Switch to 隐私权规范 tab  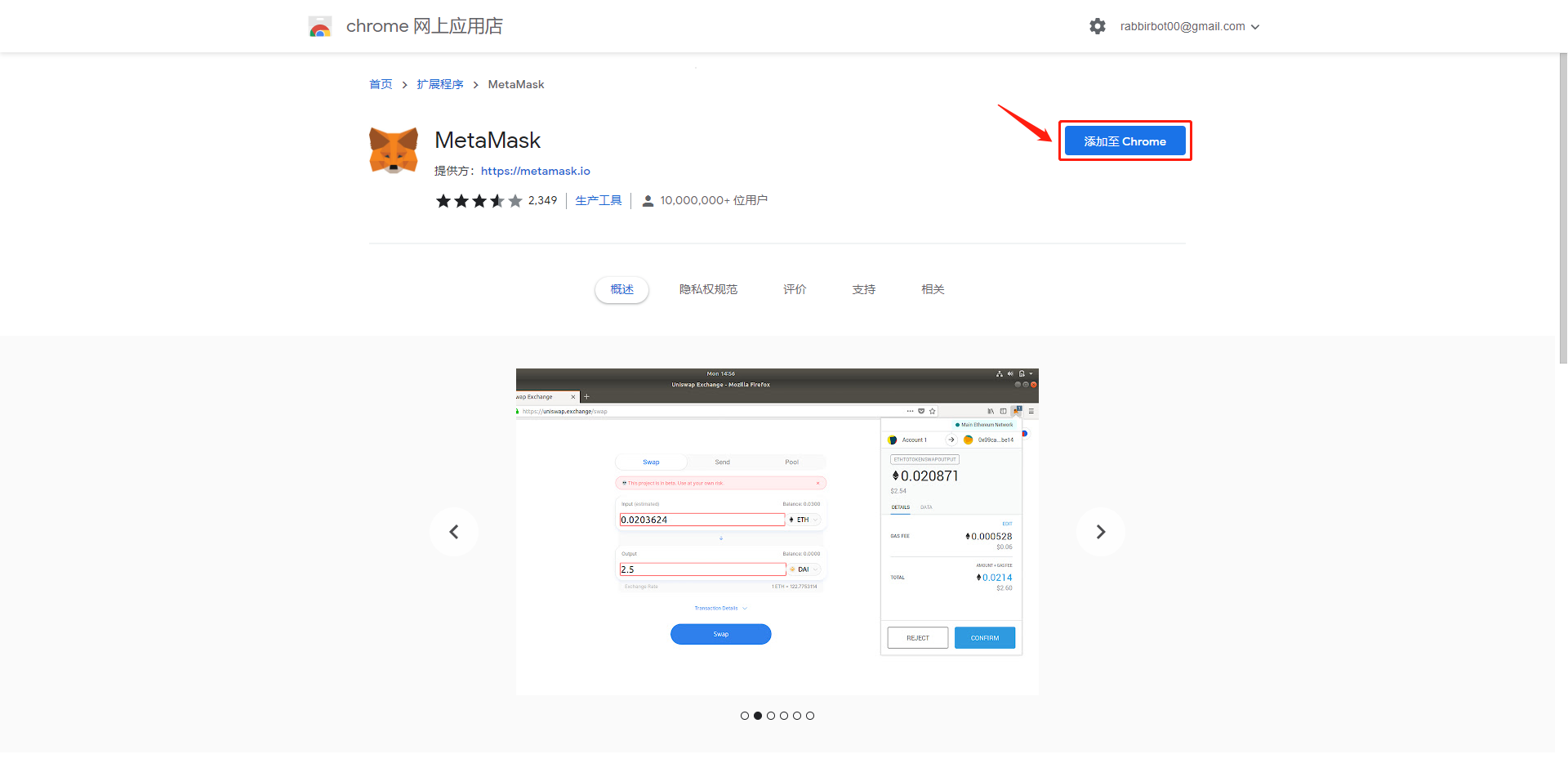[709, 289]
